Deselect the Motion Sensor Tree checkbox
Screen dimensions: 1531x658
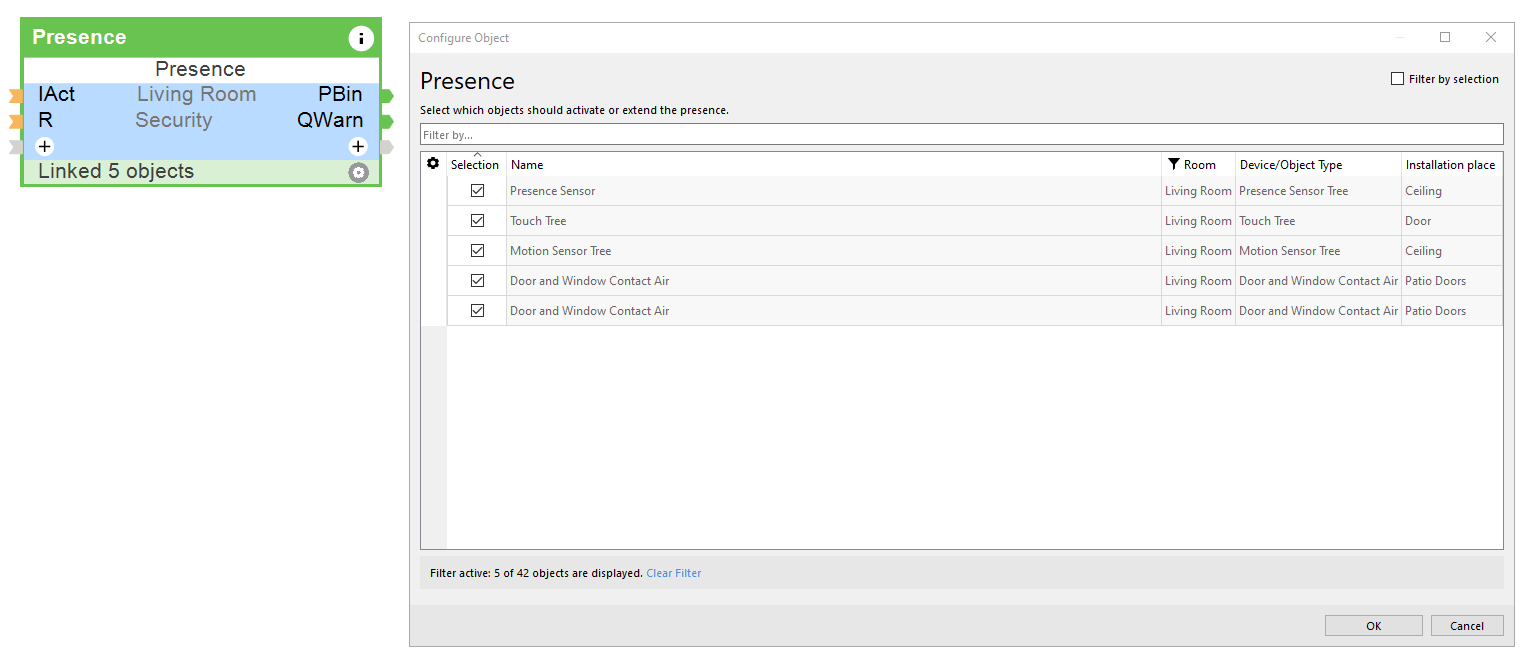click(477, 251)
